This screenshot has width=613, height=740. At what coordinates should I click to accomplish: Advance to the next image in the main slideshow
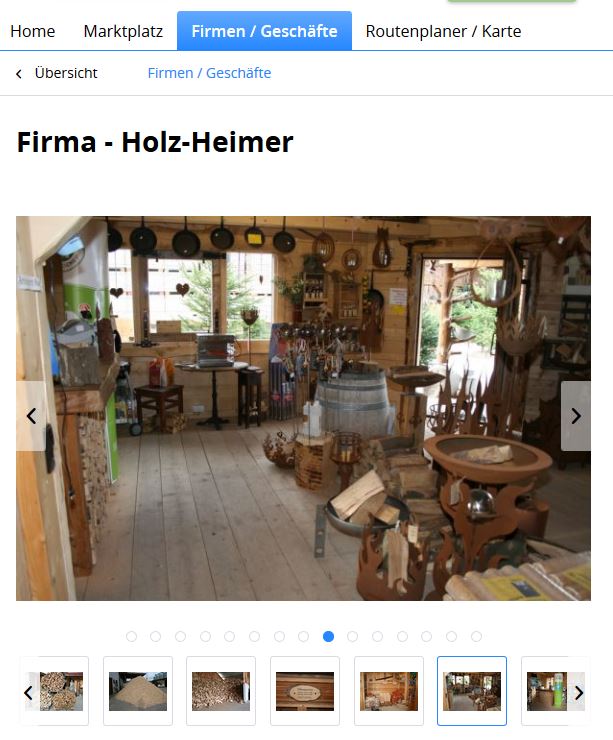(576, 416)
